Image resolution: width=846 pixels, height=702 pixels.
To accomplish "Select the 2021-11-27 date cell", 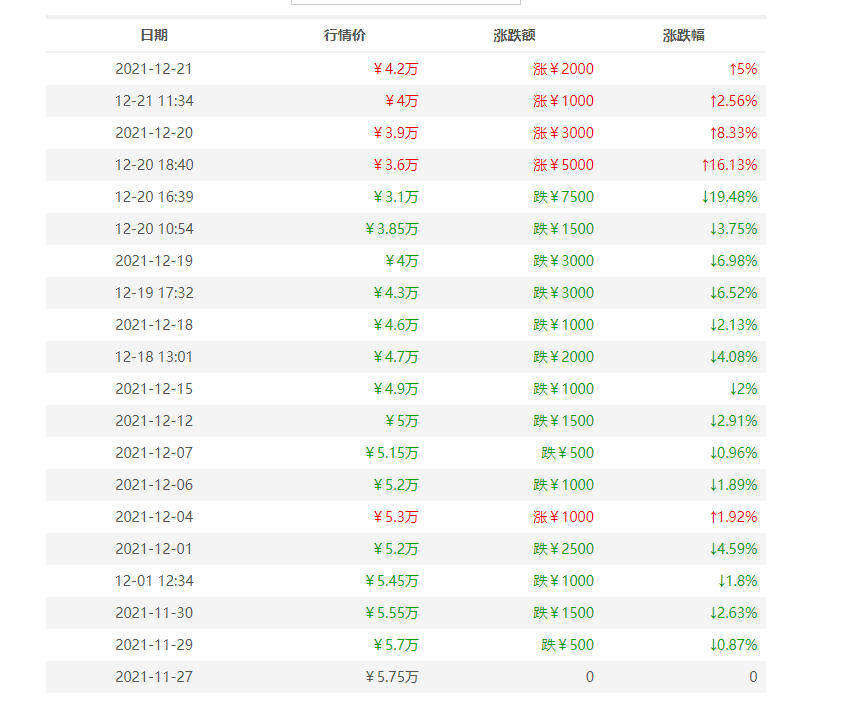I will [x=154, y=677].
